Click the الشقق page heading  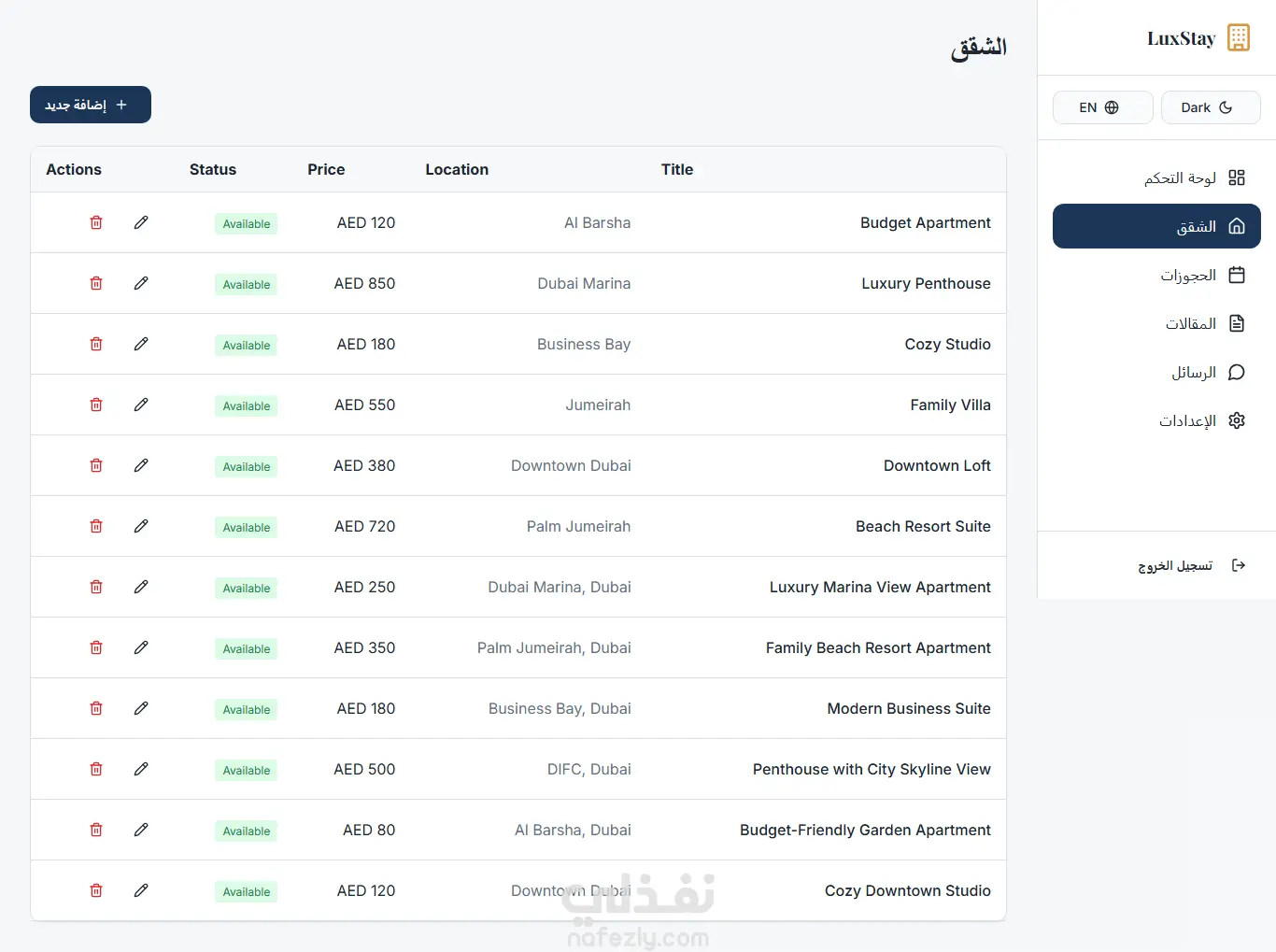(978, 48)
